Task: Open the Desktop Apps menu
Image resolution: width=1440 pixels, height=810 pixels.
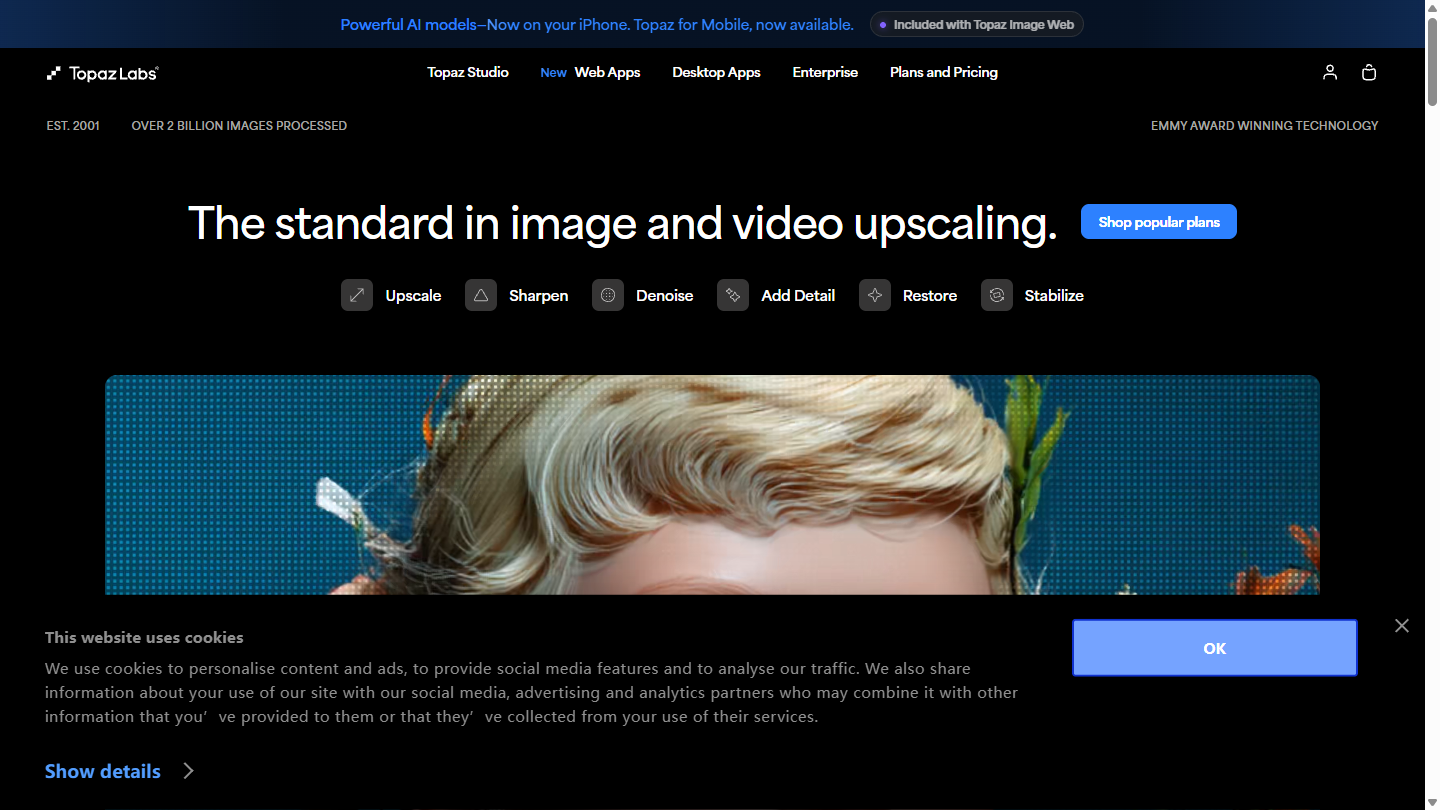Action: coord(716,72)
